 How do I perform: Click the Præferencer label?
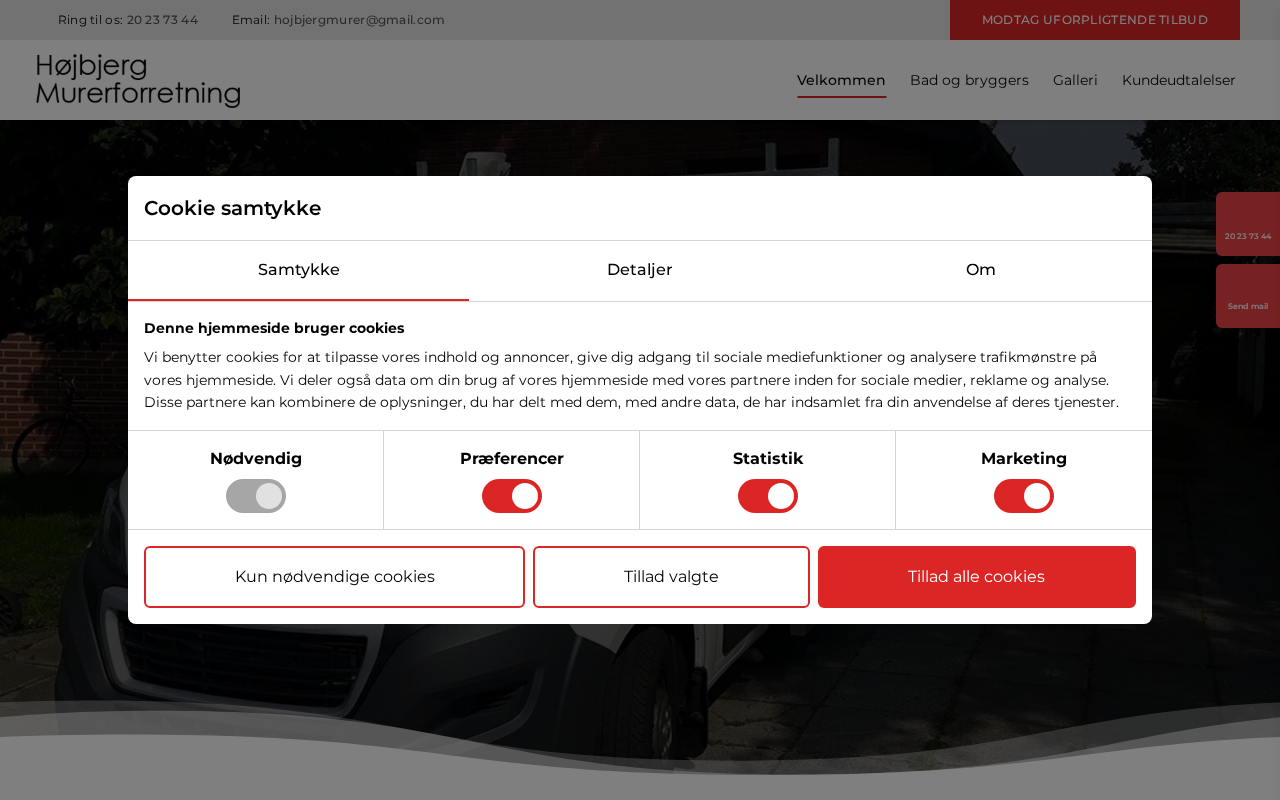(x=512, y=459)
